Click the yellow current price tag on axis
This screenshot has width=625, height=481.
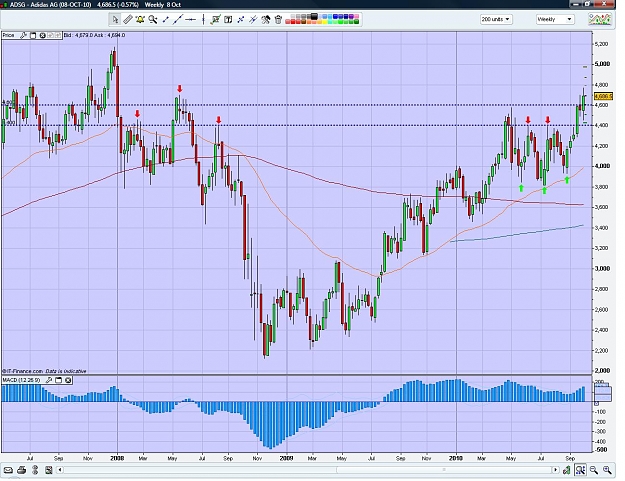click(x=603, y=96)
